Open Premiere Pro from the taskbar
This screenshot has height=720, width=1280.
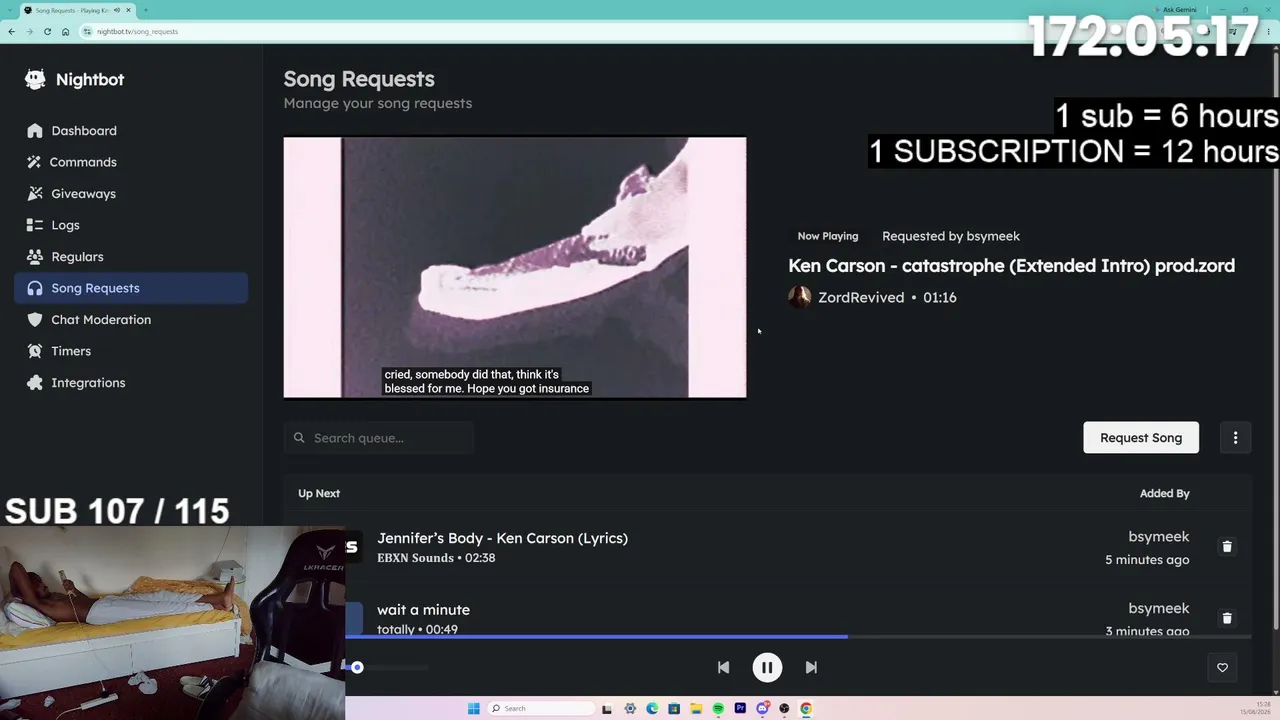[x=740, y=709]
